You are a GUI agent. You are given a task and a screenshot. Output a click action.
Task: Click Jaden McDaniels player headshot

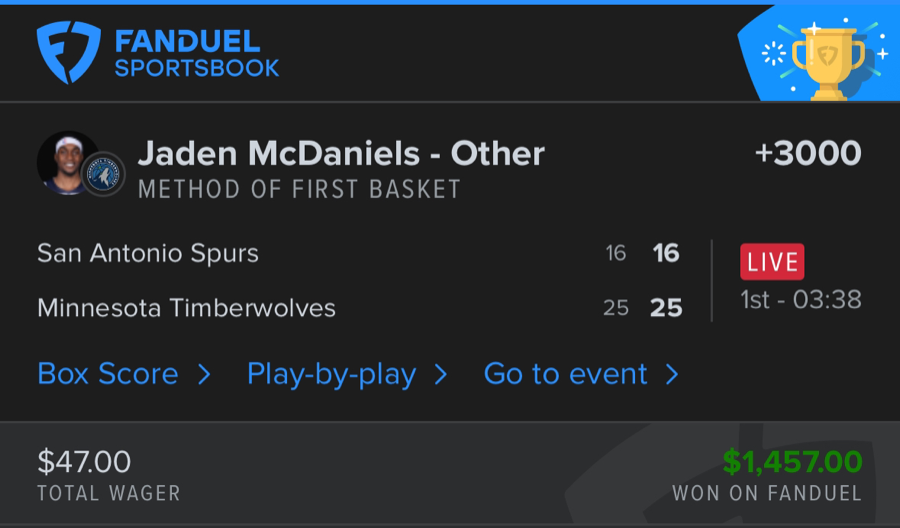point(66,161)
